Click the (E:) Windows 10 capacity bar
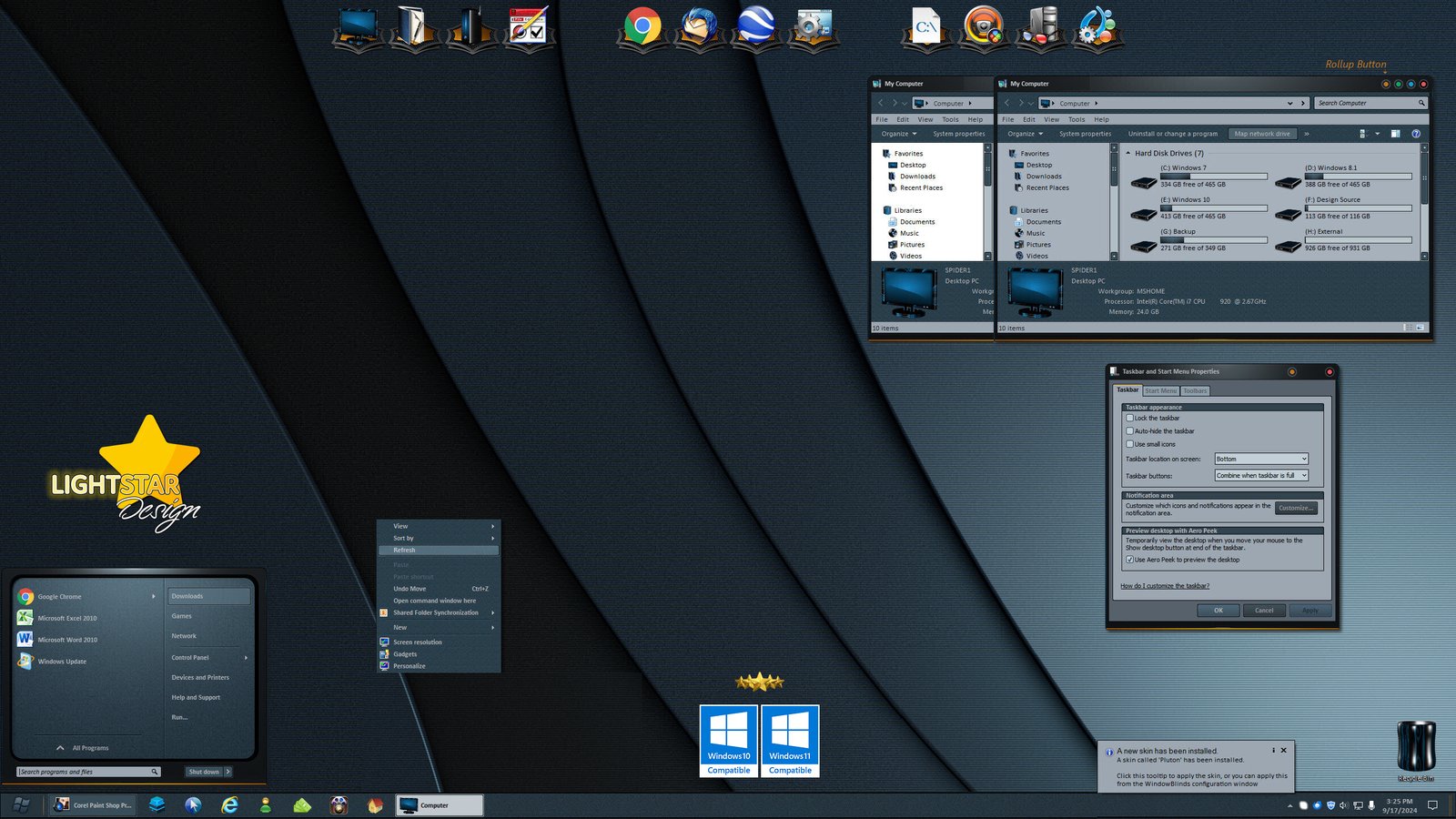 pos(1213,208)
